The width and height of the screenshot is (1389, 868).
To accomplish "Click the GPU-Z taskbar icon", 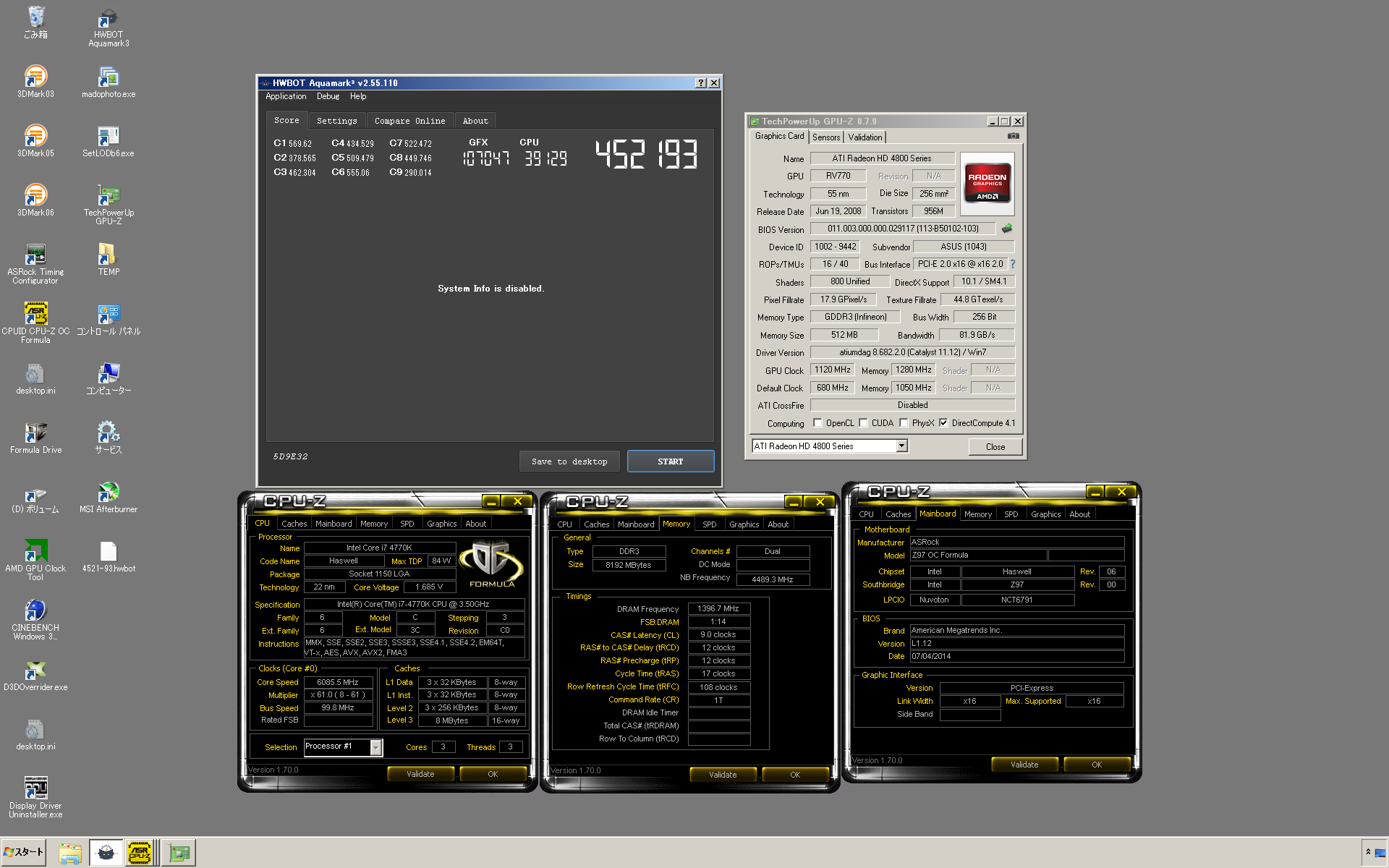I will 179,853.
